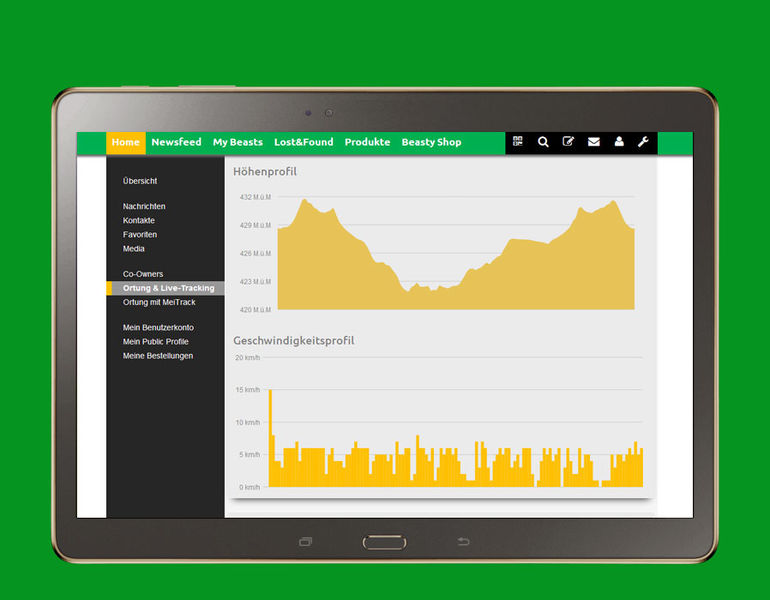
Task: Open the edit/compose pencil icon
Action: (568, 141)
